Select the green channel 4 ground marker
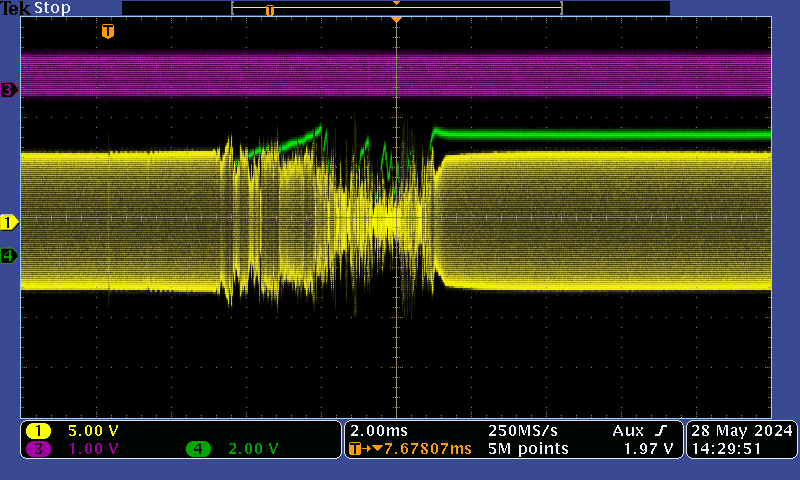800x480 pixels. pos(9,256)
